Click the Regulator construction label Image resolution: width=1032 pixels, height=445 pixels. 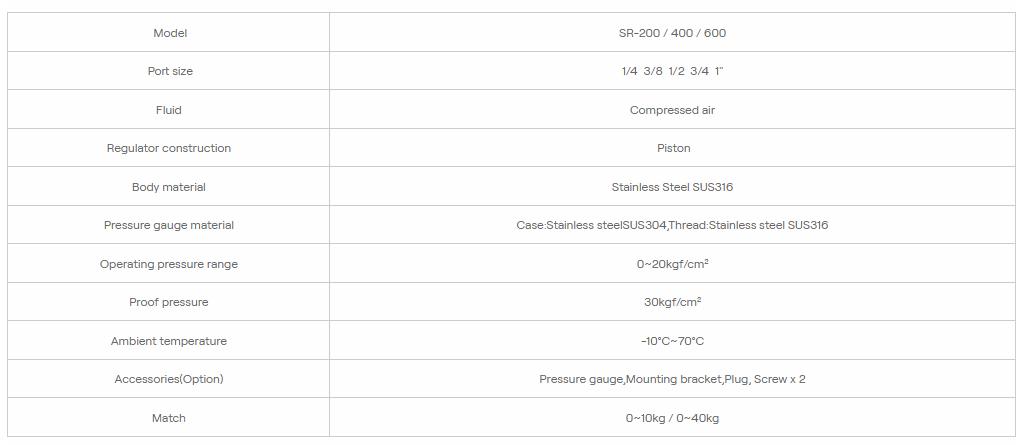click(x=169, y=148)
